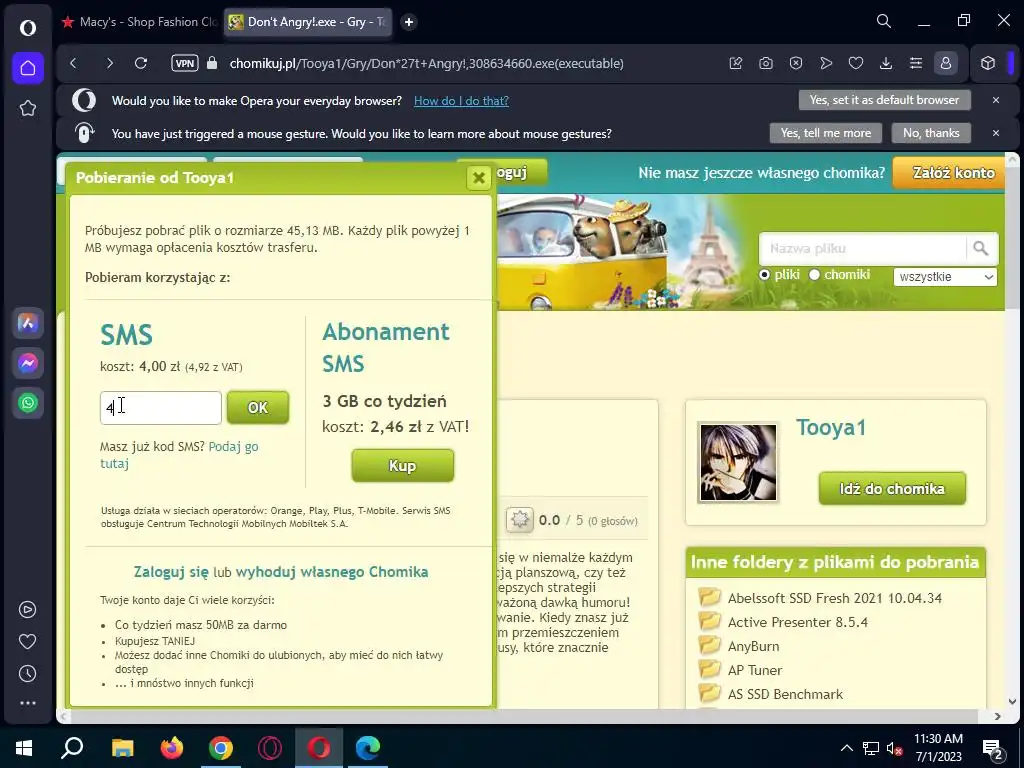Open the Player sidebar icon
The height and width of the screenshot is (768, 1024).
(x=27, y=609)
